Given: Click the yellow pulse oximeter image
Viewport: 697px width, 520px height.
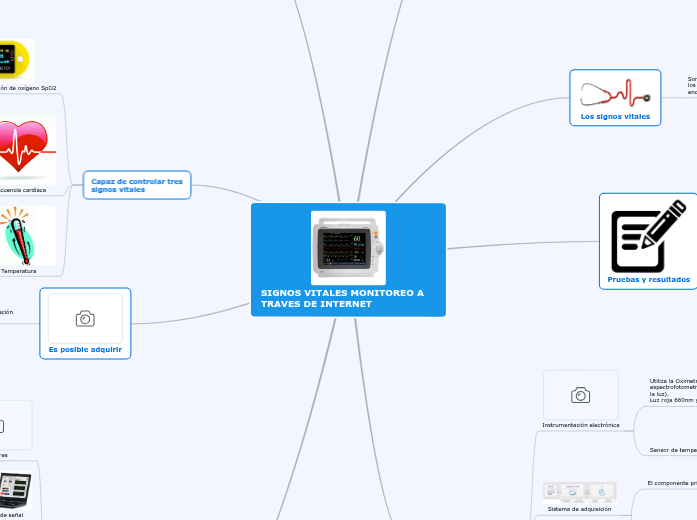Looking at the screenshot, I should [16, 60].
